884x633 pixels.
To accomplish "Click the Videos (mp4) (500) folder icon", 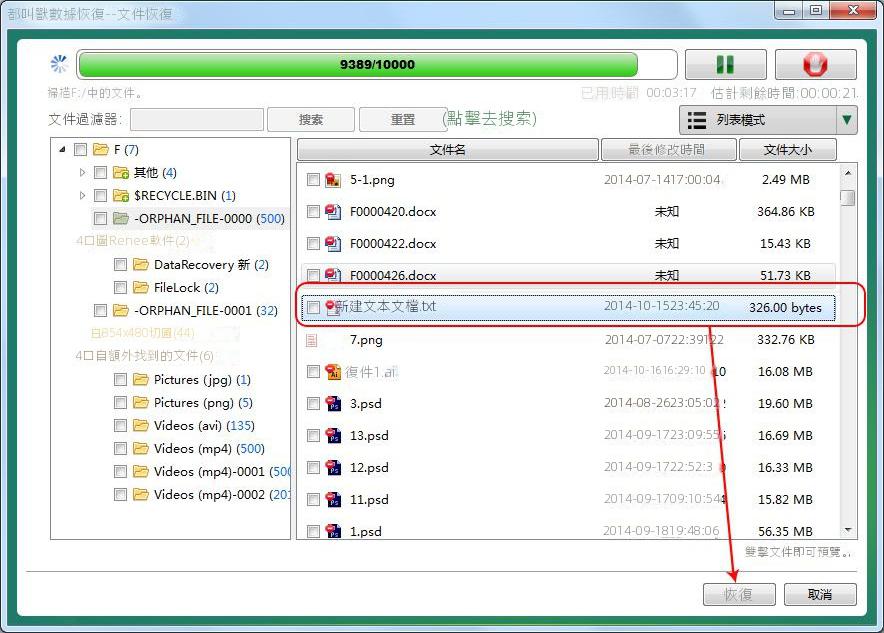I will tap(140, 449).
